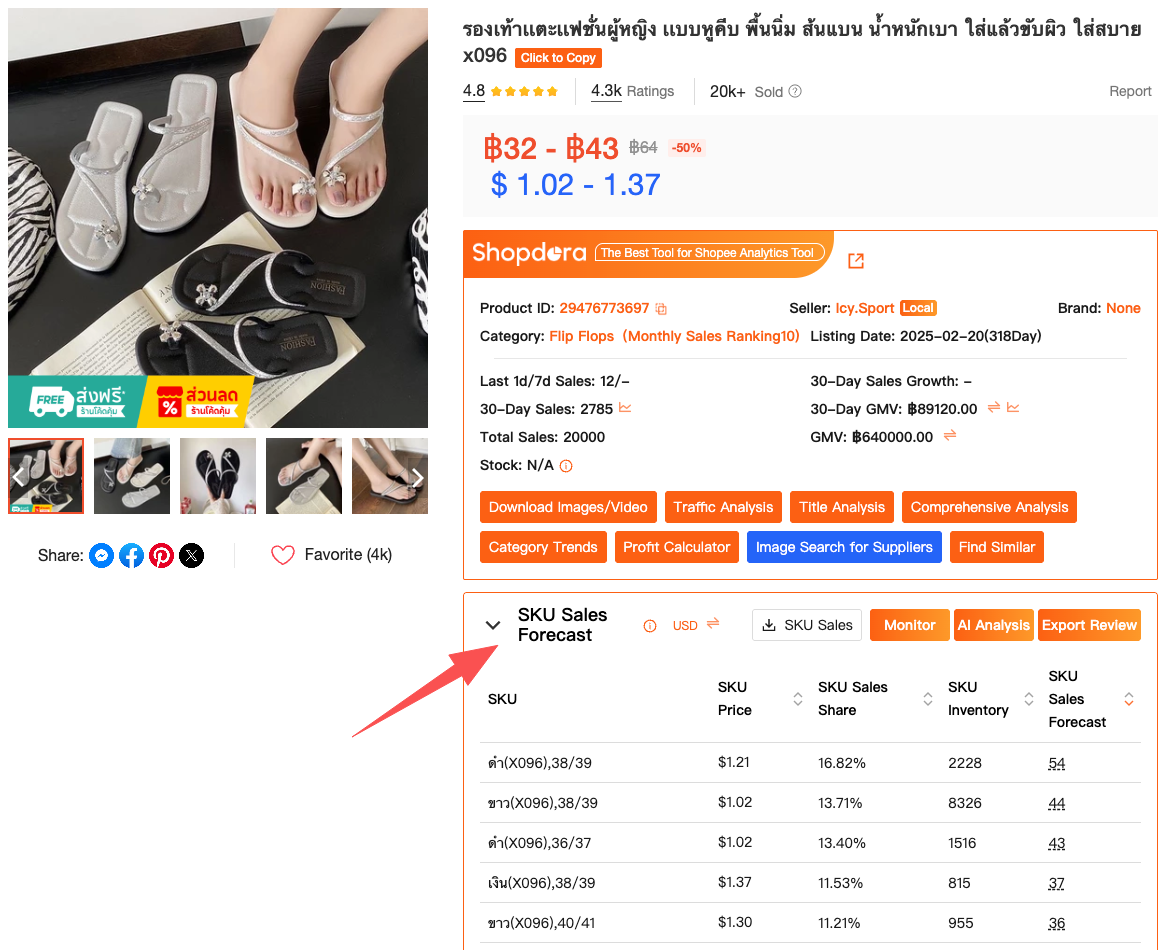Share product via Messenger icon
Screen dimensions: 1164x950
tap(102, 555)
